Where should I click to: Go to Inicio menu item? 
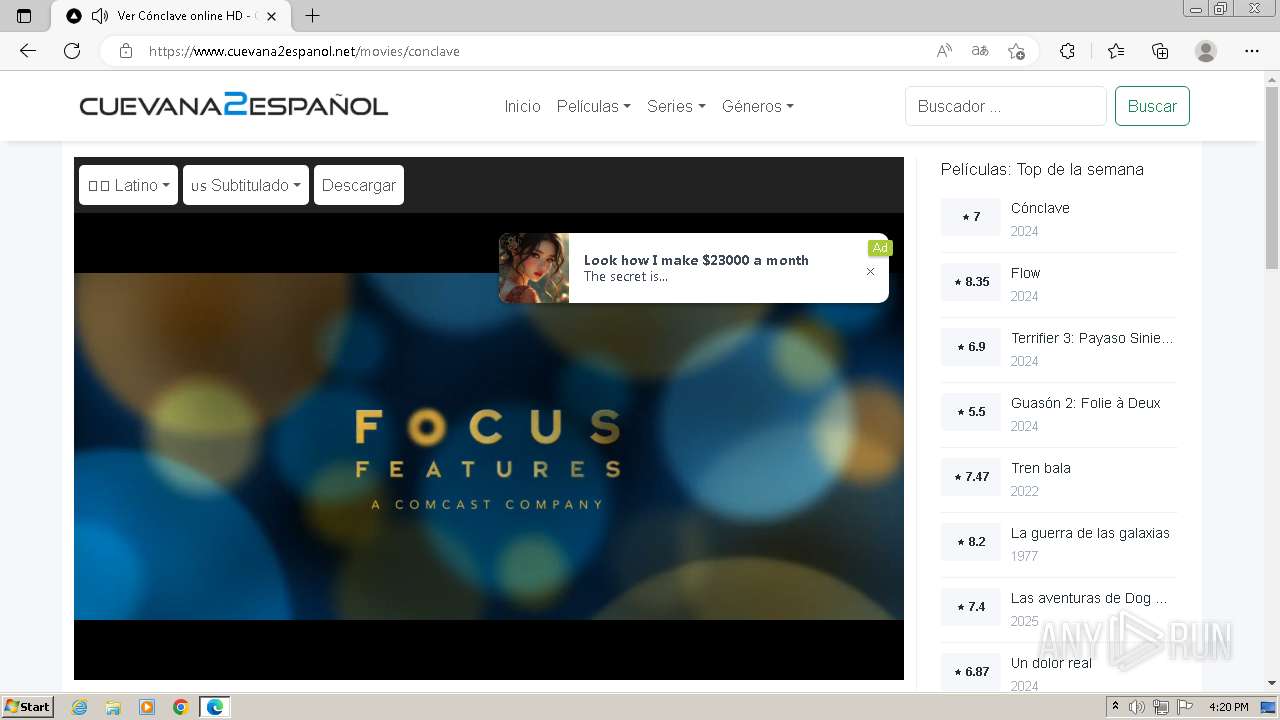tap(522, 106)
